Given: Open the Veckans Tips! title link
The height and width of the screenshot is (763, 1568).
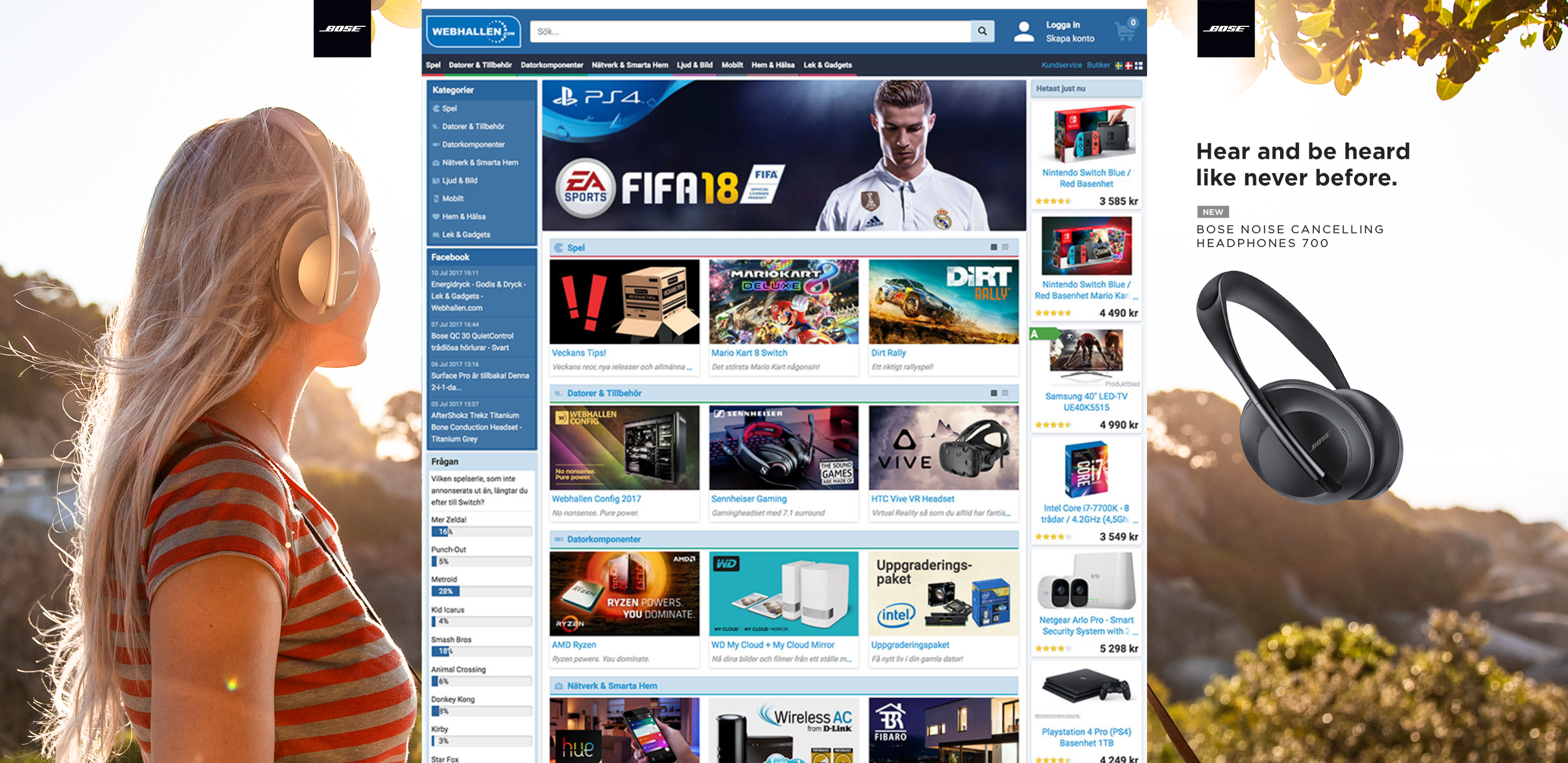Looking at the screenshot, I should 579,353.
